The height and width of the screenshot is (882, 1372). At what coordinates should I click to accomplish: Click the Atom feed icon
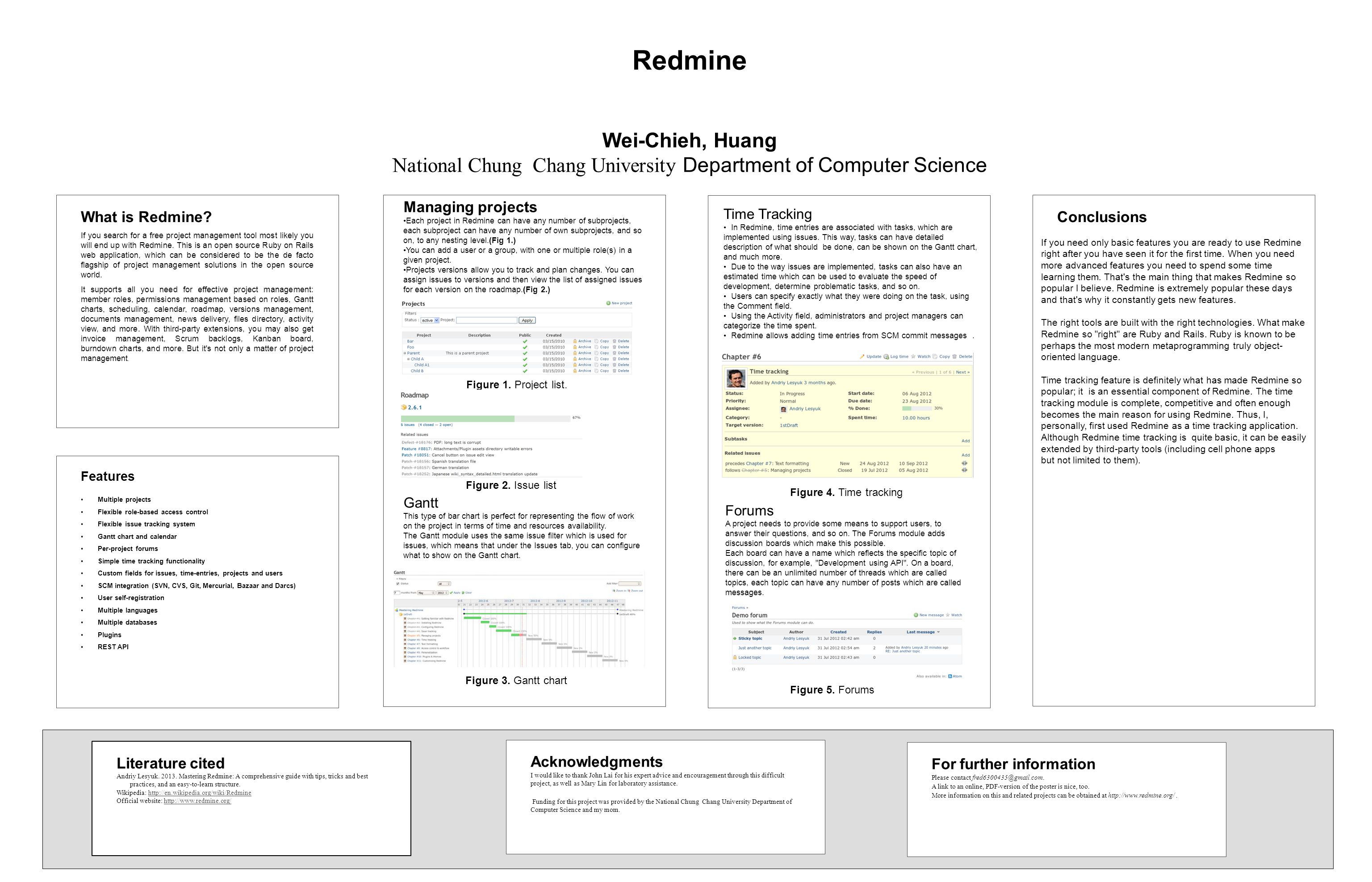click(950, 676)
